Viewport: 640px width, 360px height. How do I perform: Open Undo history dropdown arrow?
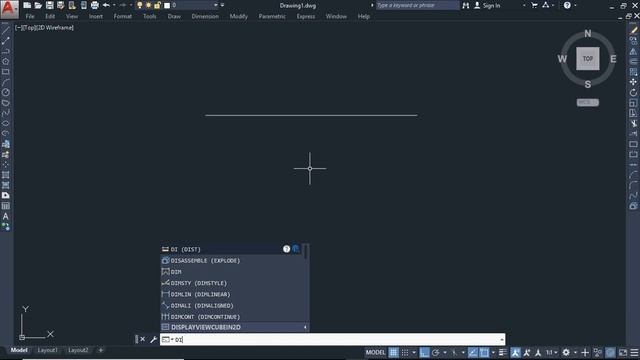[x=114, y=5]
